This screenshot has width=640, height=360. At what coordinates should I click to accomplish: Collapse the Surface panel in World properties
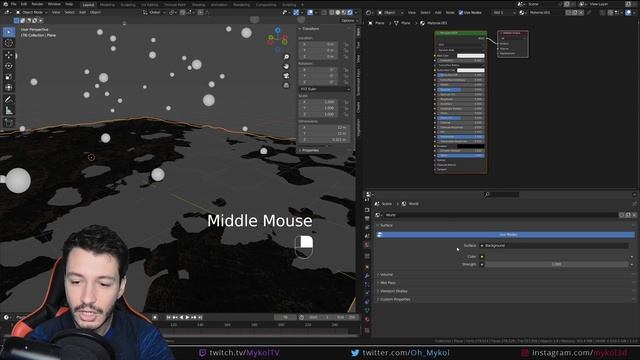coord(386,225)
